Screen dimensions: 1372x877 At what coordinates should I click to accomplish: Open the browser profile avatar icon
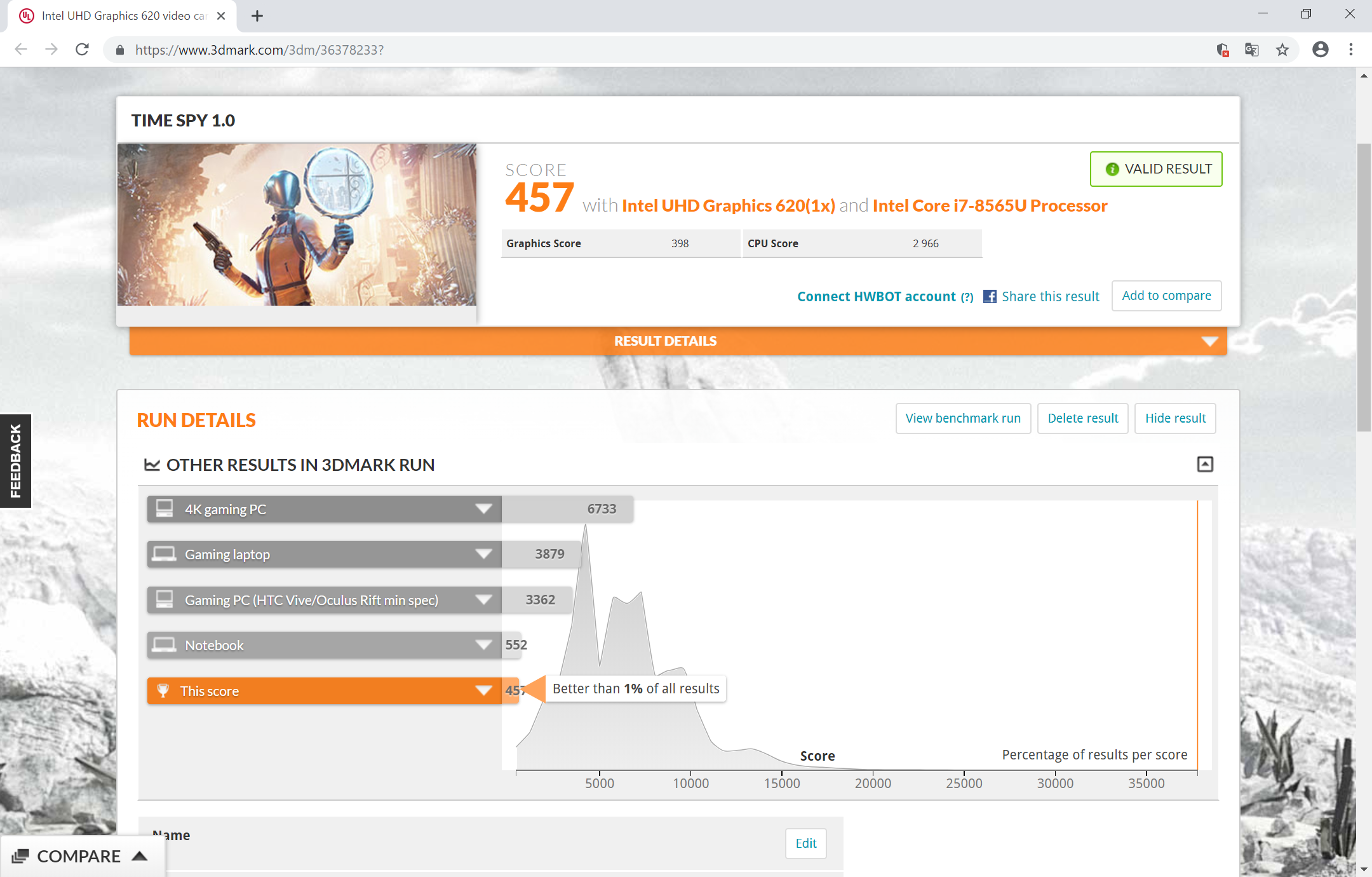pyautogui.click(x=1320, y=50)
